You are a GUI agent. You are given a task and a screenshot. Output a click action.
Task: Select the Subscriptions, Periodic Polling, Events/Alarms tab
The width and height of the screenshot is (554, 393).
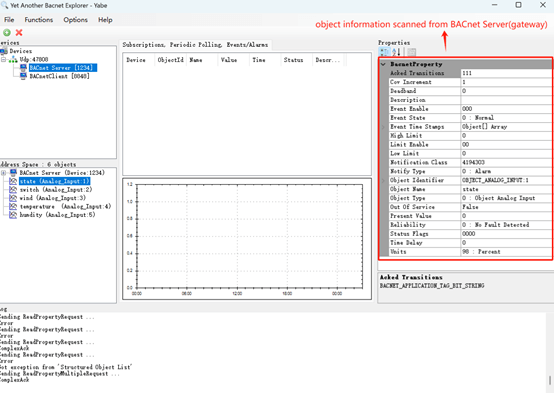195,45
